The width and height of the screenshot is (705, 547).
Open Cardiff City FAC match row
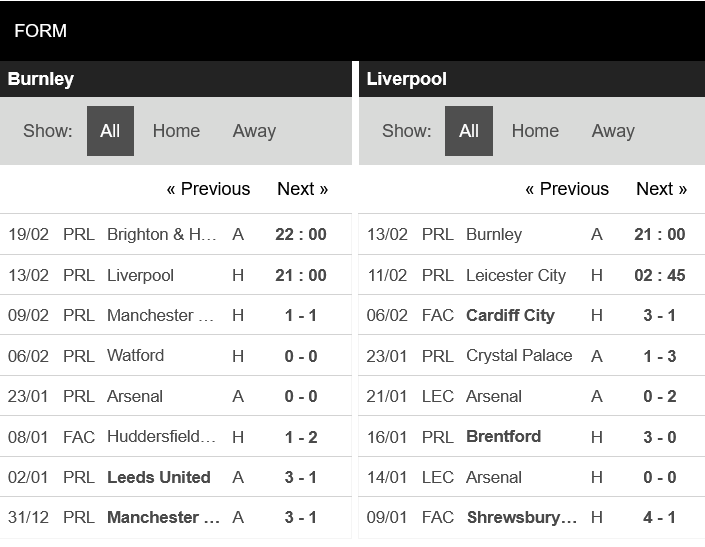point(532,315)
